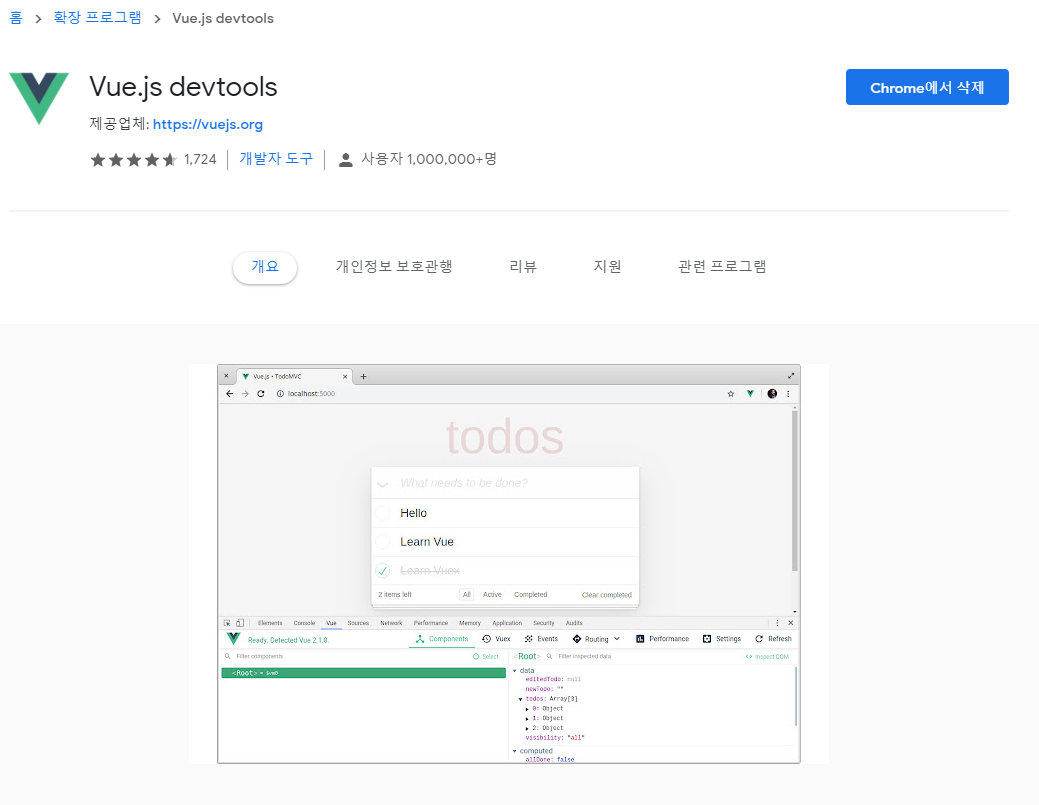The height and width of the screenshot is (805, 1039).
Task: Switch to the 개요 tab
Action: click(265, 267)
